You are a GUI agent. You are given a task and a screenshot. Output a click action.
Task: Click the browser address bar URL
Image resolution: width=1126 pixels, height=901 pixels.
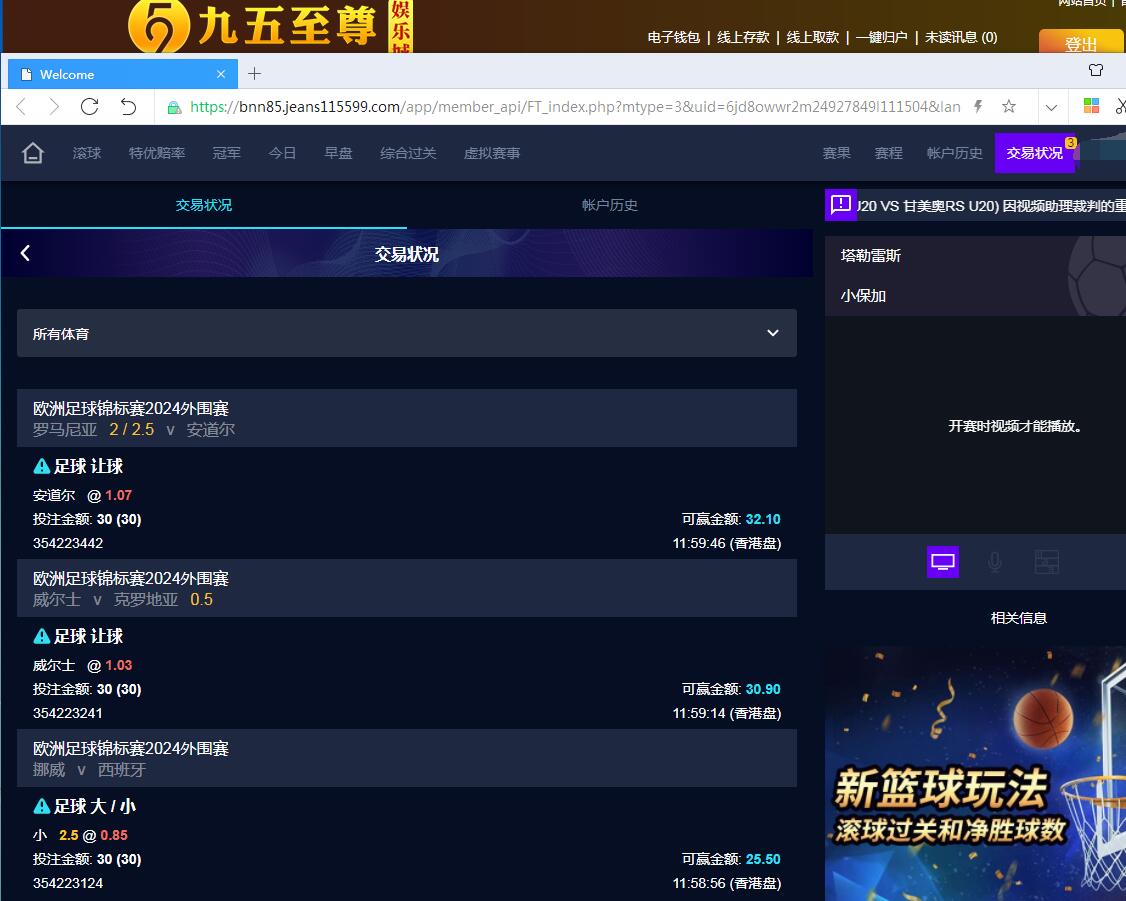tap(574, 107)
